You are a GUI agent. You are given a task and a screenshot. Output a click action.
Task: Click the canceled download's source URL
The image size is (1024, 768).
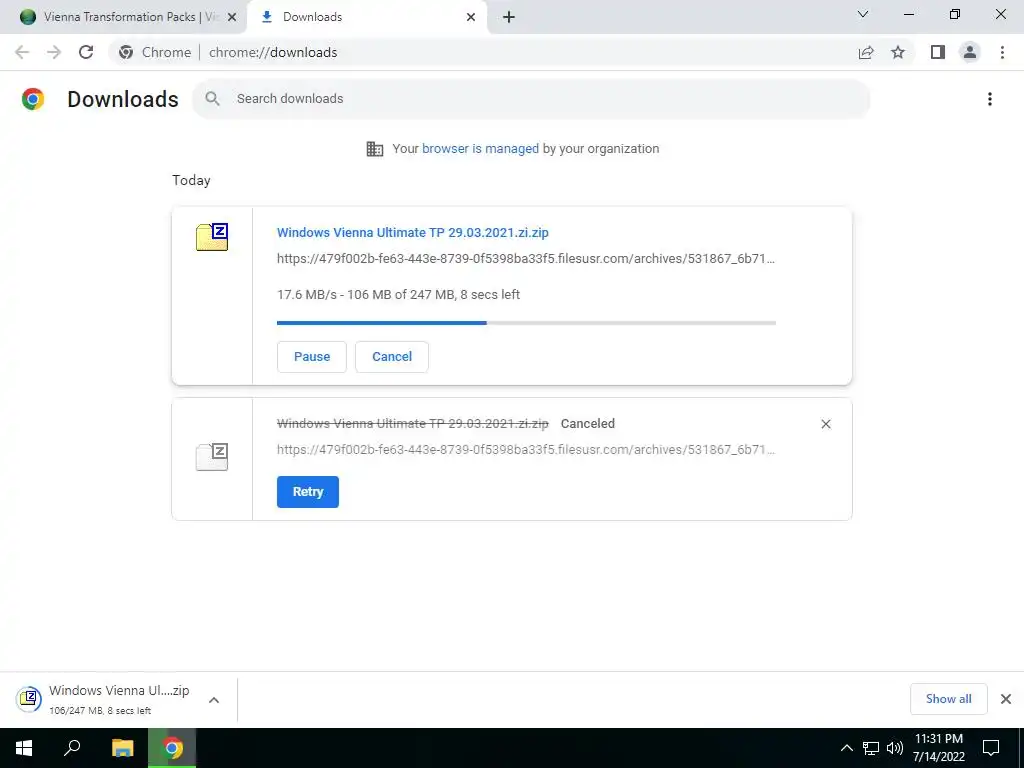point(526,449)
